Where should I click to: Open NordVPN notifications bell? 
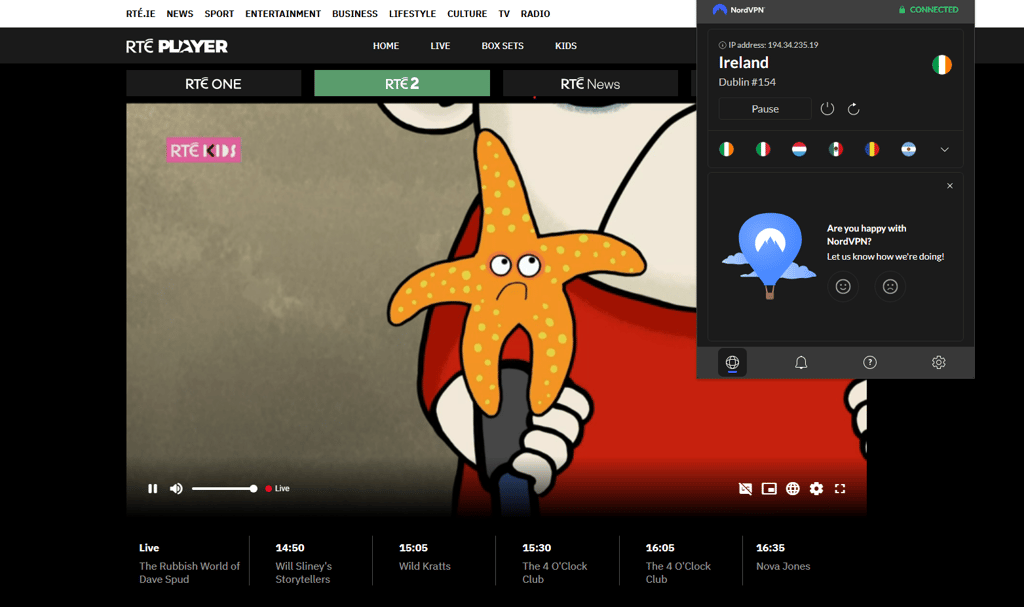click(801, 363)
